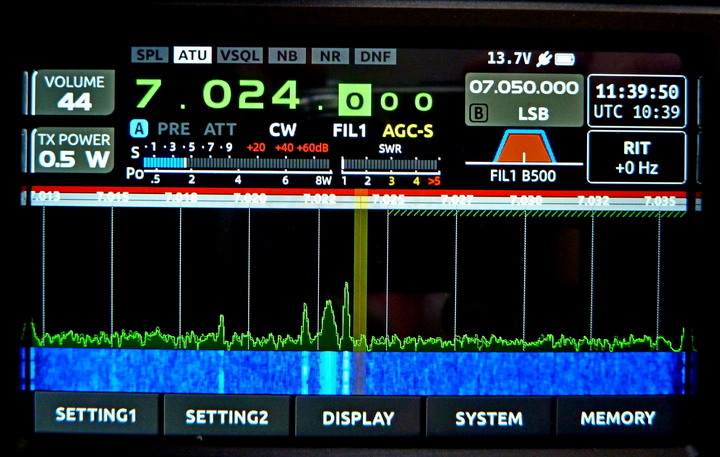Tap the FIL1 B500 label
This screenshot has width=720, height=457.
pyautogui.click(x=523, y=176)
